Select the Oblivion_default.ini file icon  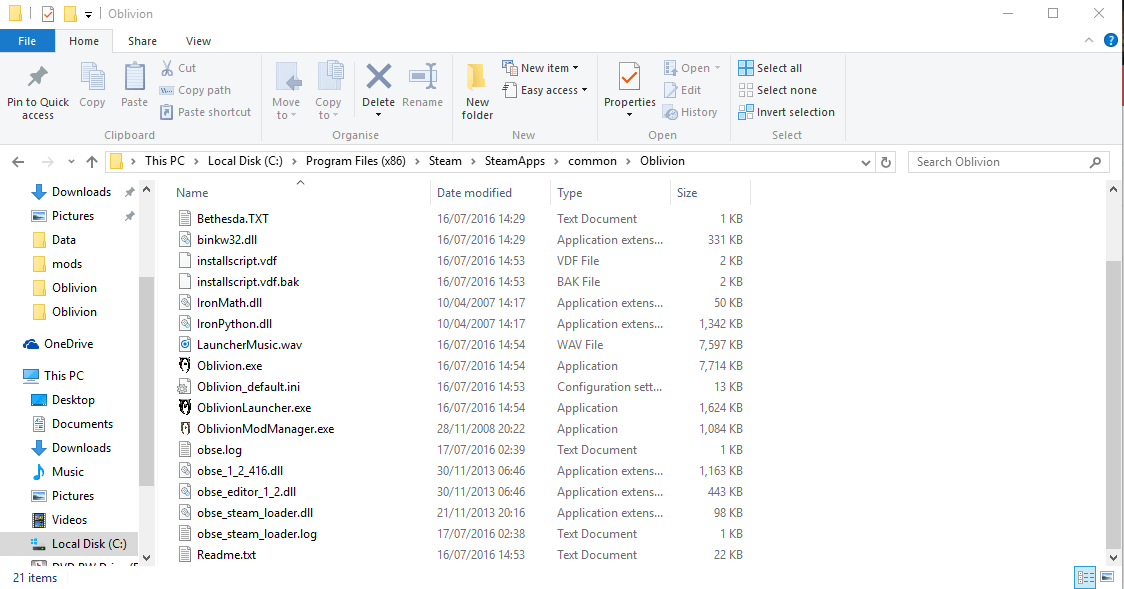coord(185,387)
